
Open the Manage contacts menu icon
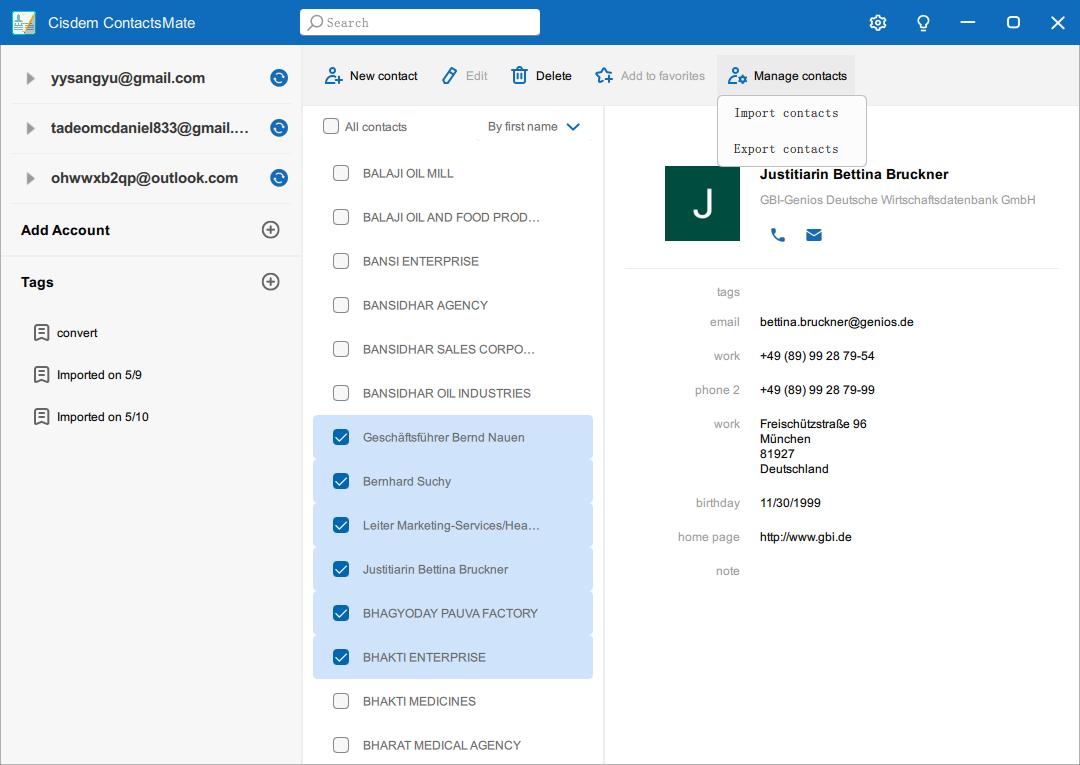pyautogui.click(x=737, y=75)
